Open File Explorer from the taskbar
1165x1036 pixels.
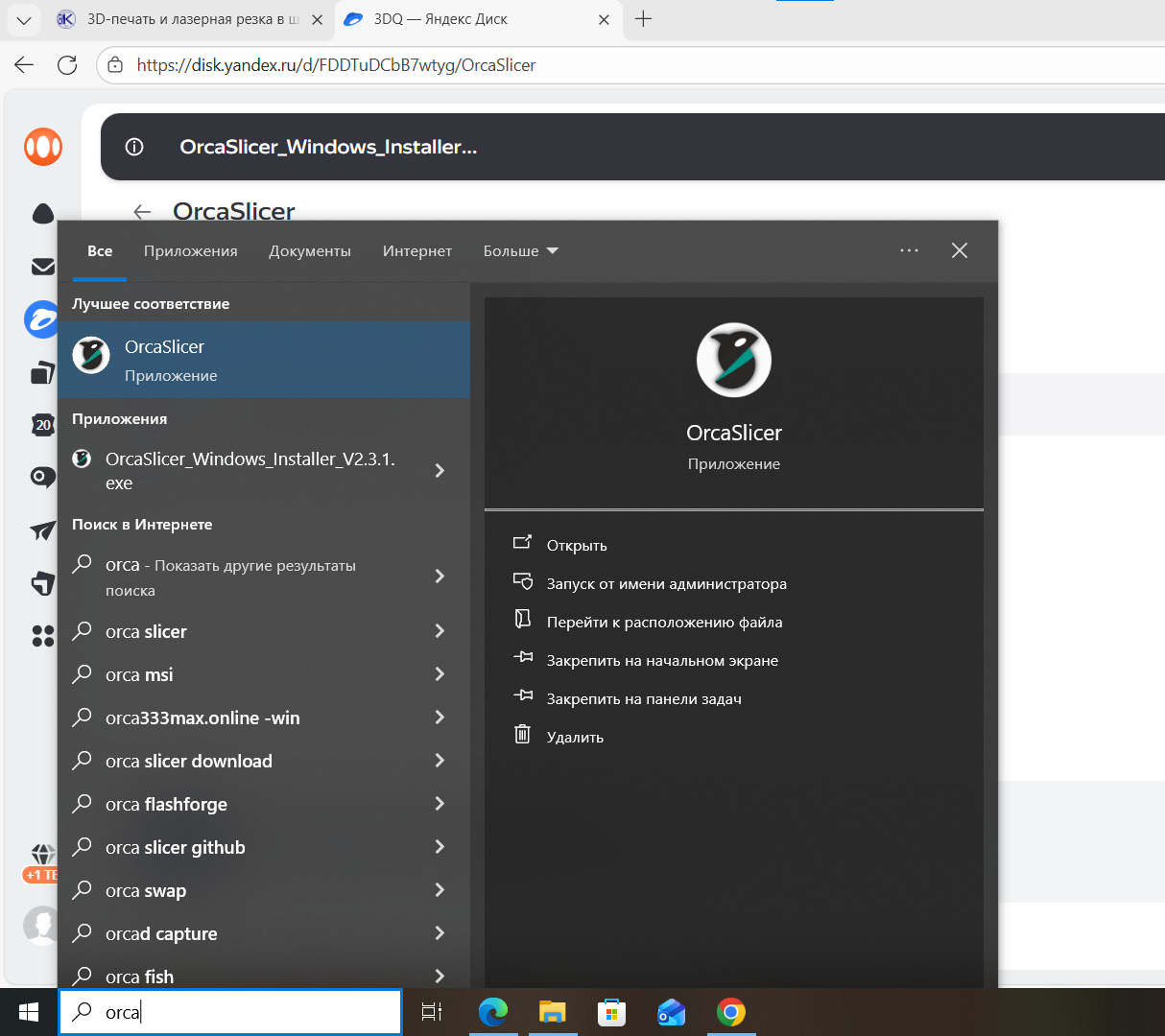[553, 1012]
